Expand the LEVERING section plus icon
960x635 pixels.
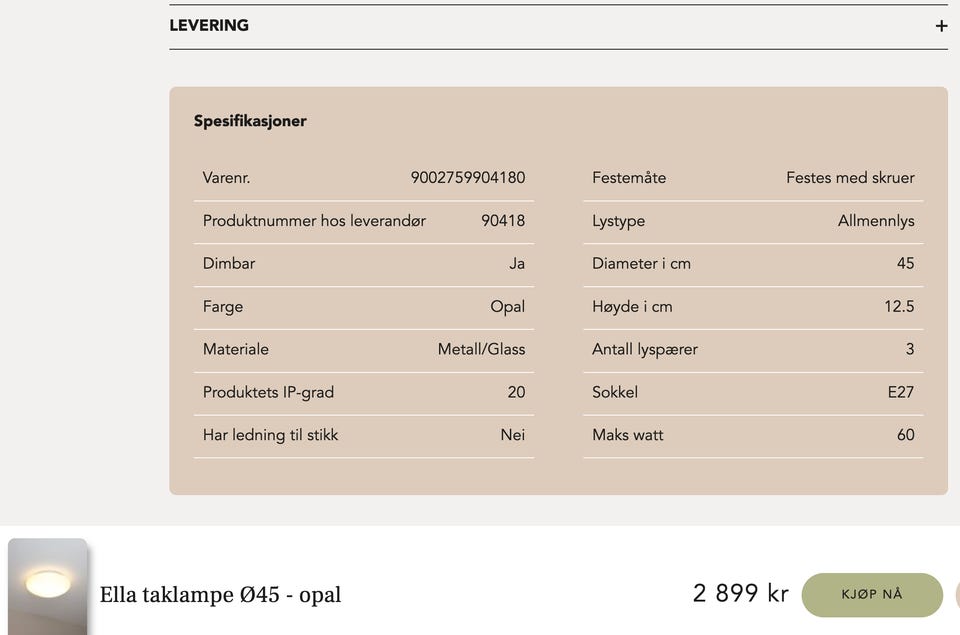click(x=941, y=26)
